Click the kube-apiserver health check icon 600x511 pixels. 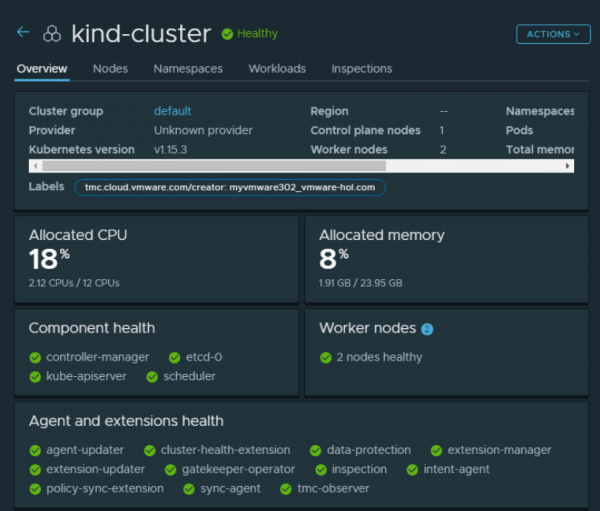[35, 377]
